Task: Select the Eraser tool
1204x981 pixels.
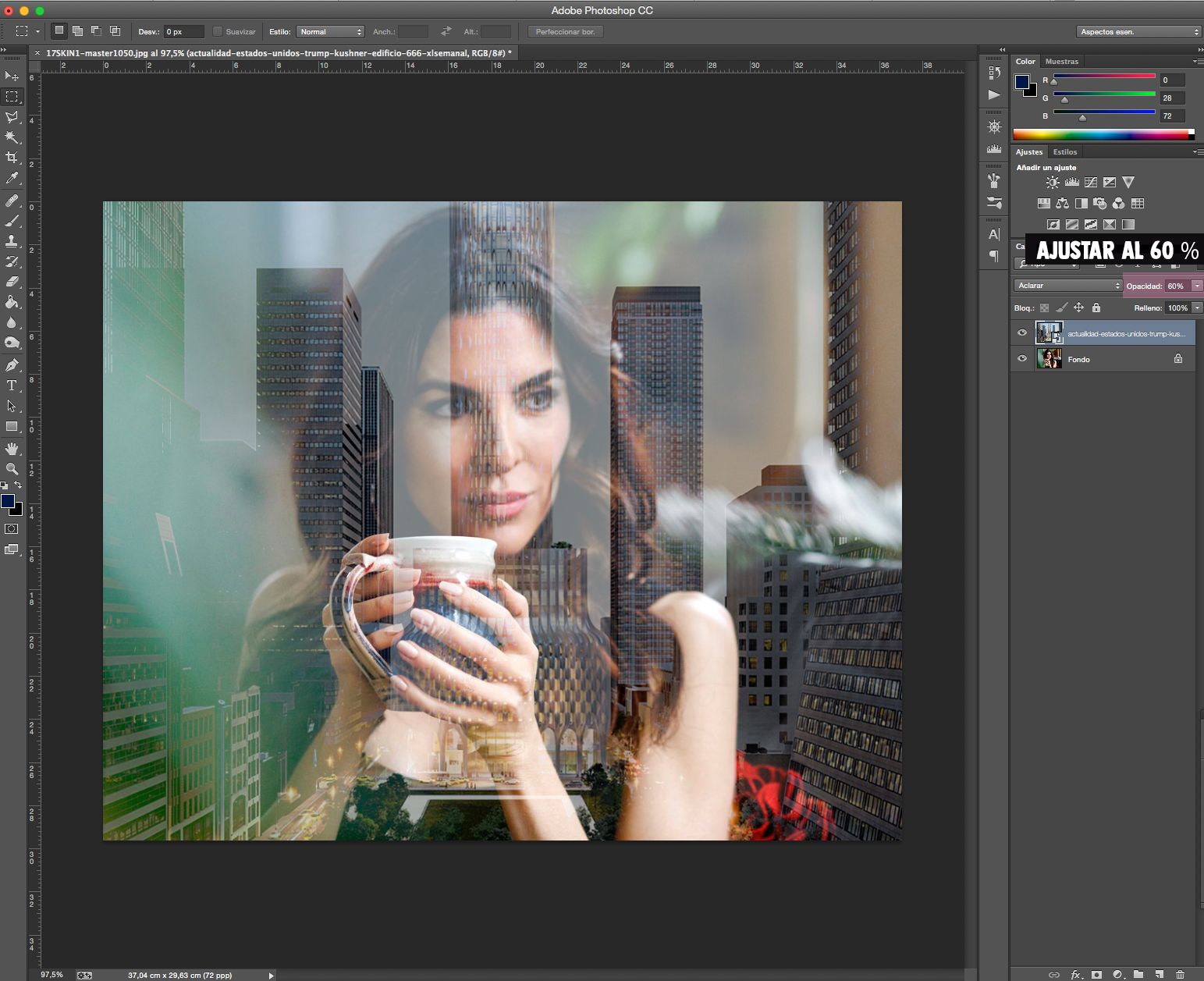Action: [12, 282]
